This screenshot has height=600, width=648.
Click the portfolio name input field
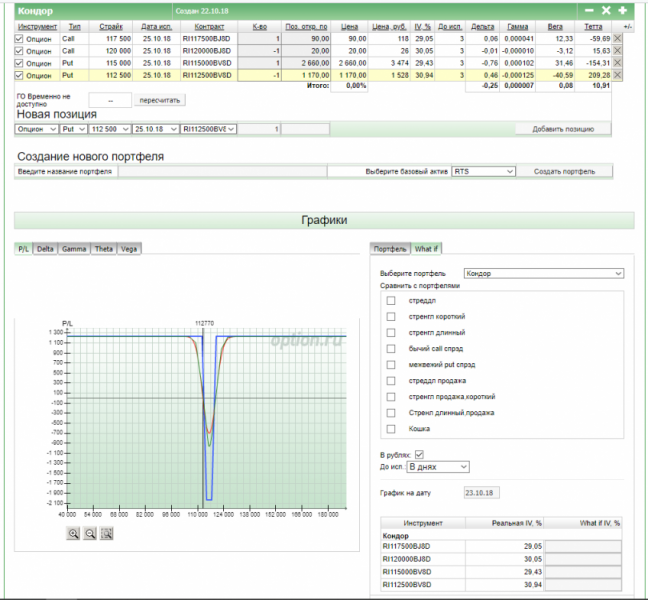pos(224,171)
